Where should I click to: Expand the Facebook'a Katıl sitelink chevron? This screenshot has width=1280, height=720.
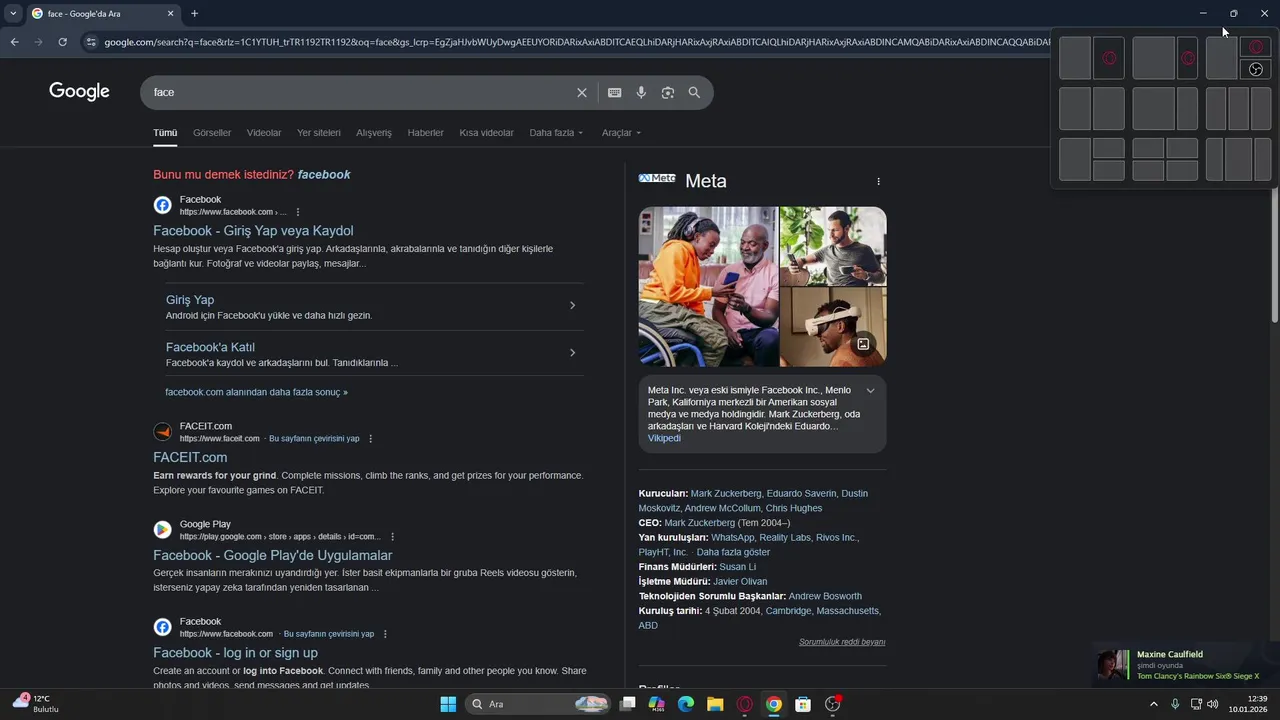572,352
